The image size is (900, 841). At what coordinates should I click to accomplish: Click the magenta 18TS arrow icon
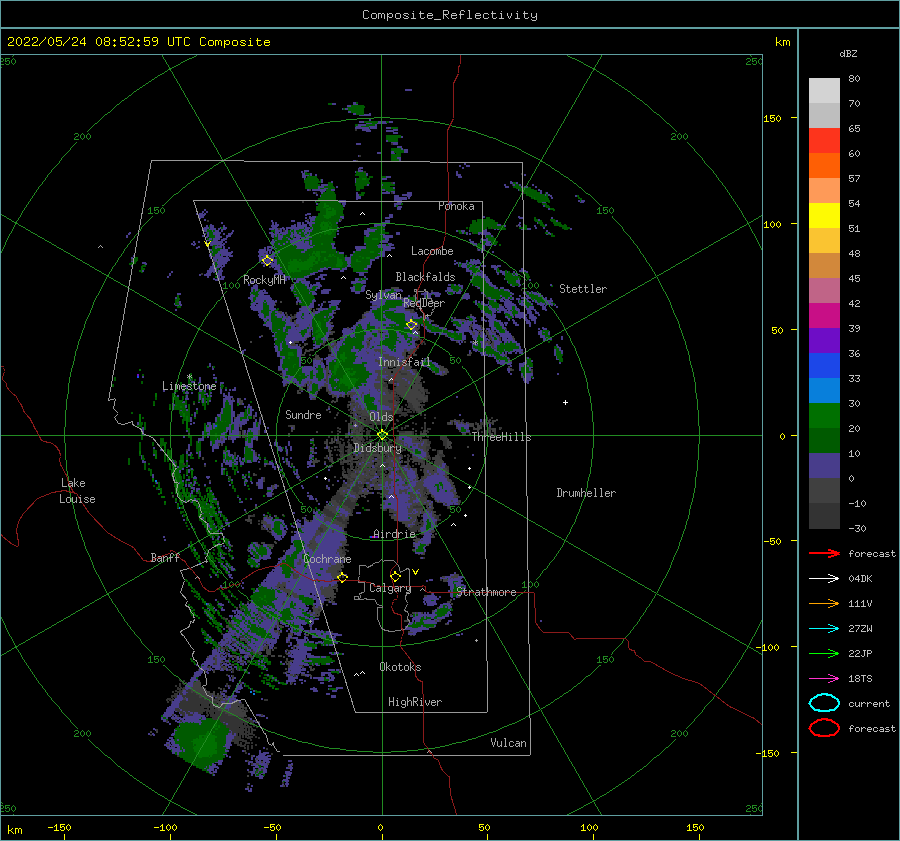(824, 678)
